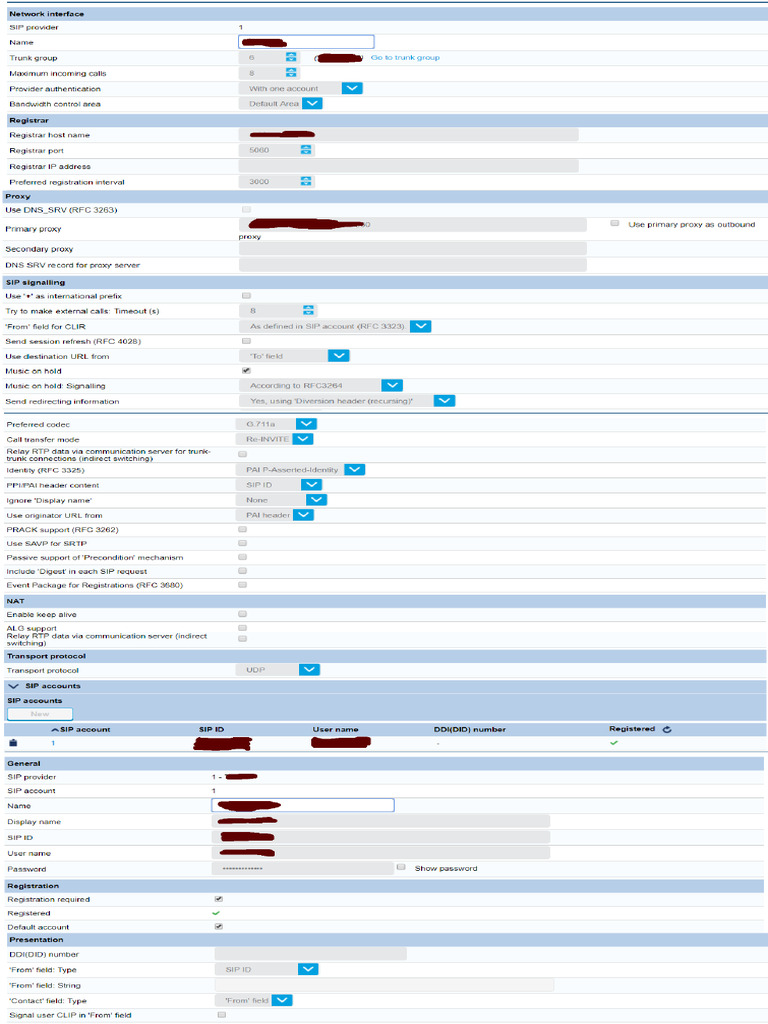
Task: Open Music on hold Signalling dropdown
Action: tap(392, 385)
